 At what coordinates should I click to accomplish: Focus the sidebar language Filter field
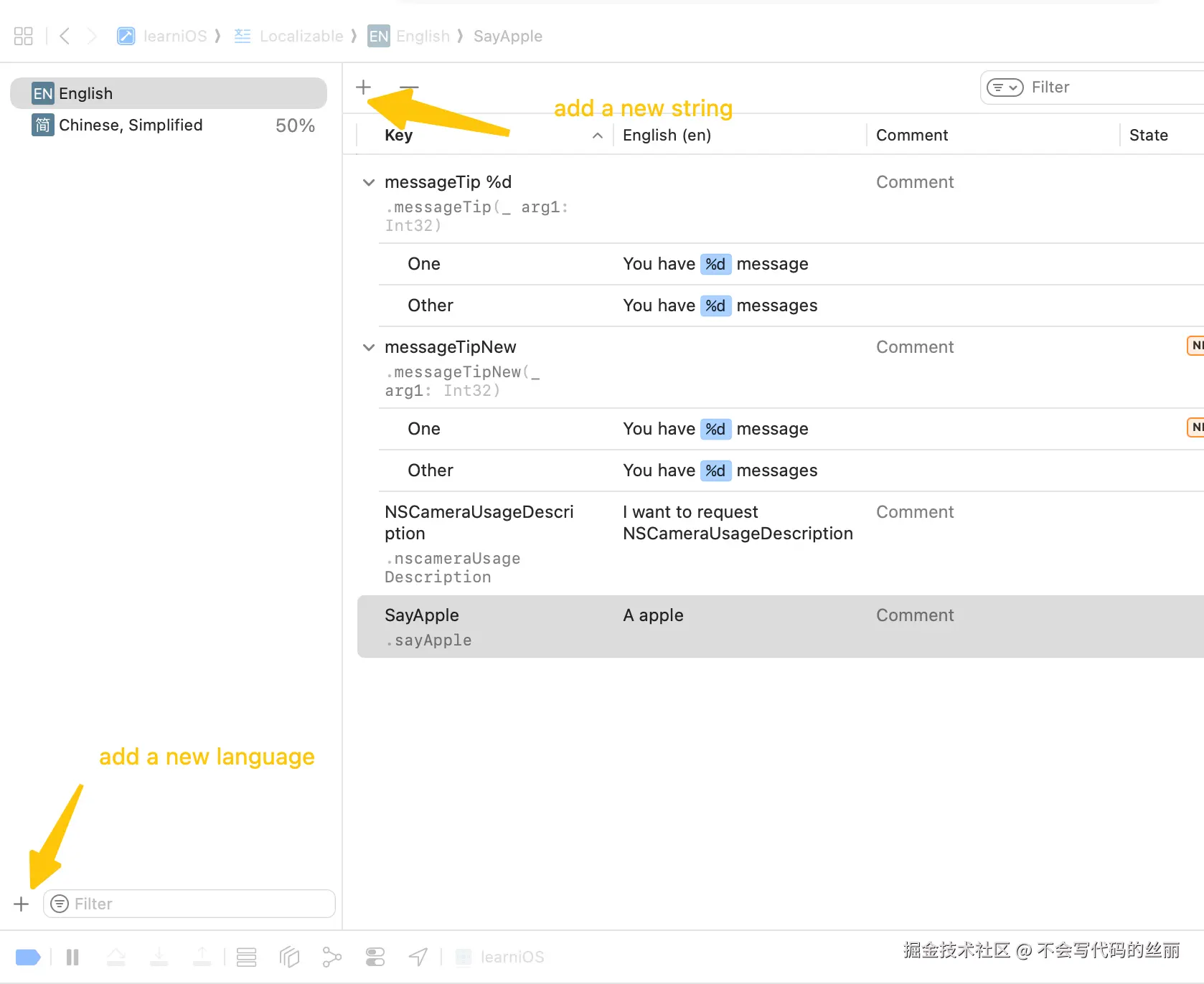coord(189,904)
